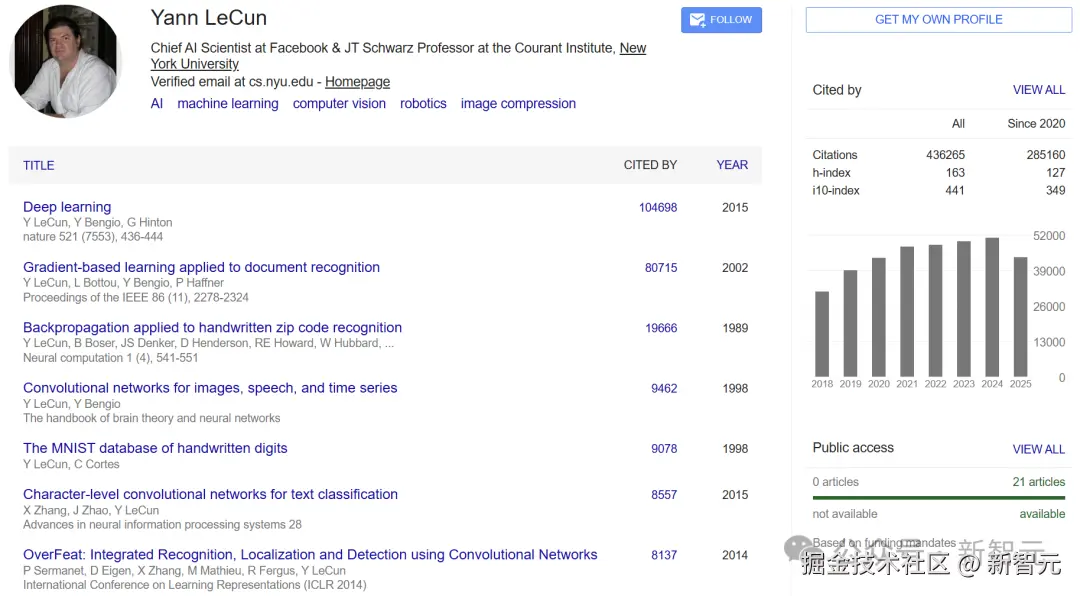The image size is (1080, 596).
Task: Open the 21 articles available link
Action: click(1038, 482)
